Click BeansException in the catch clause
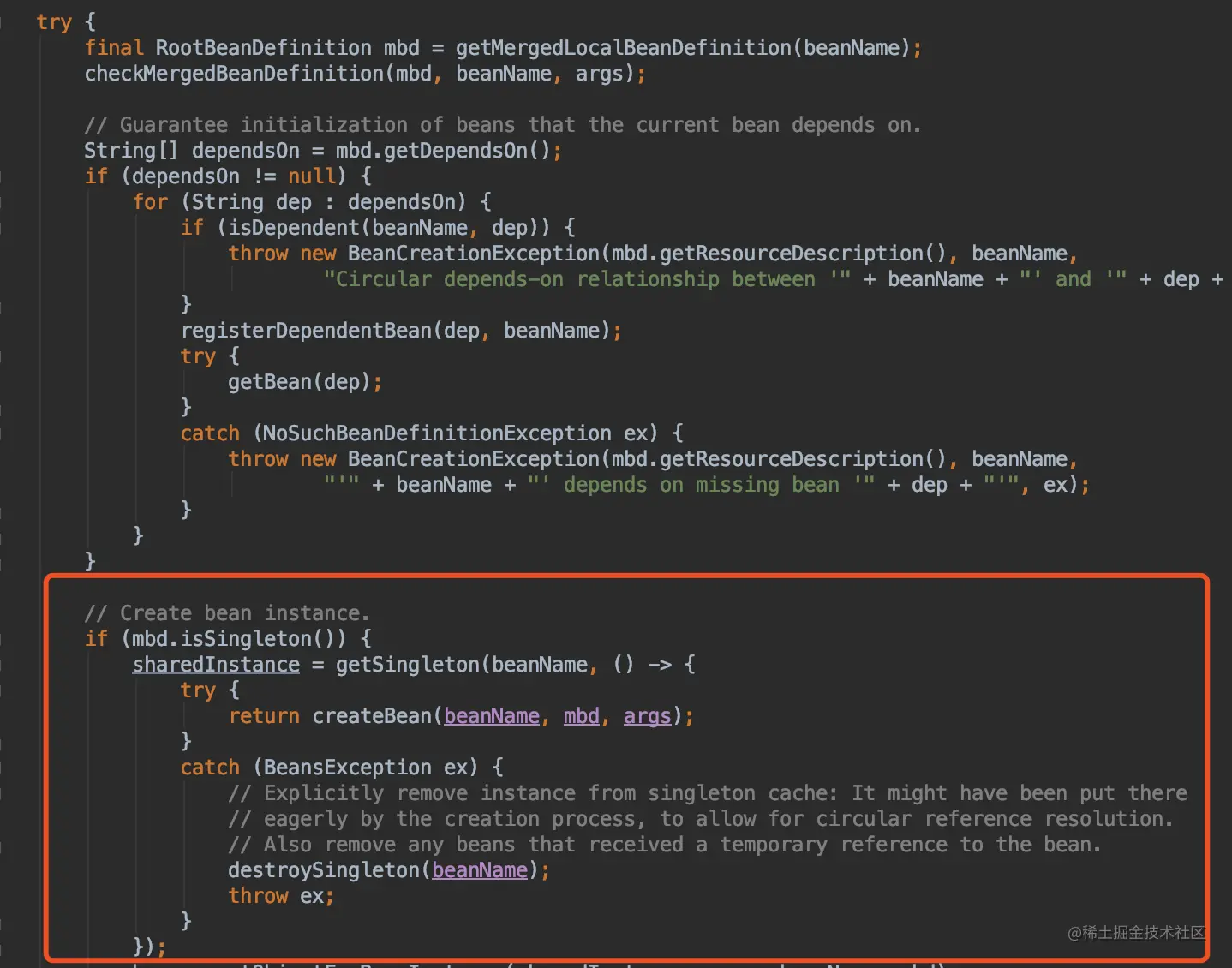Image resolution: width=1232 pixels, height=968 pixels. (348, 768)
